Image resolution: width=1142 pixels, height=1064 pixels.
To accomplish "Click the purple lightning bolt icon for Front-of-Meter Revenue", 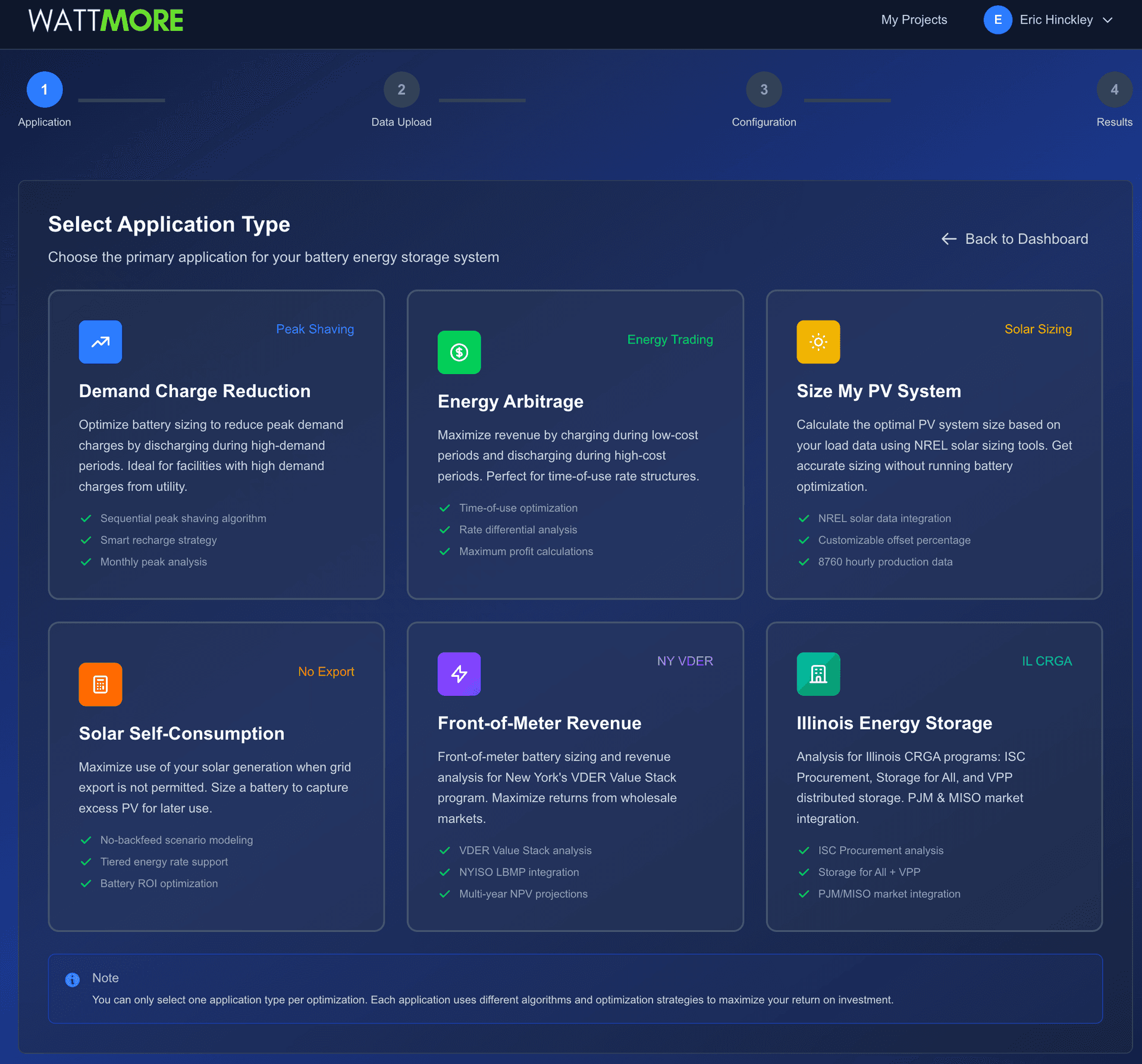I will pyautogui.click(x=459, y=673).
